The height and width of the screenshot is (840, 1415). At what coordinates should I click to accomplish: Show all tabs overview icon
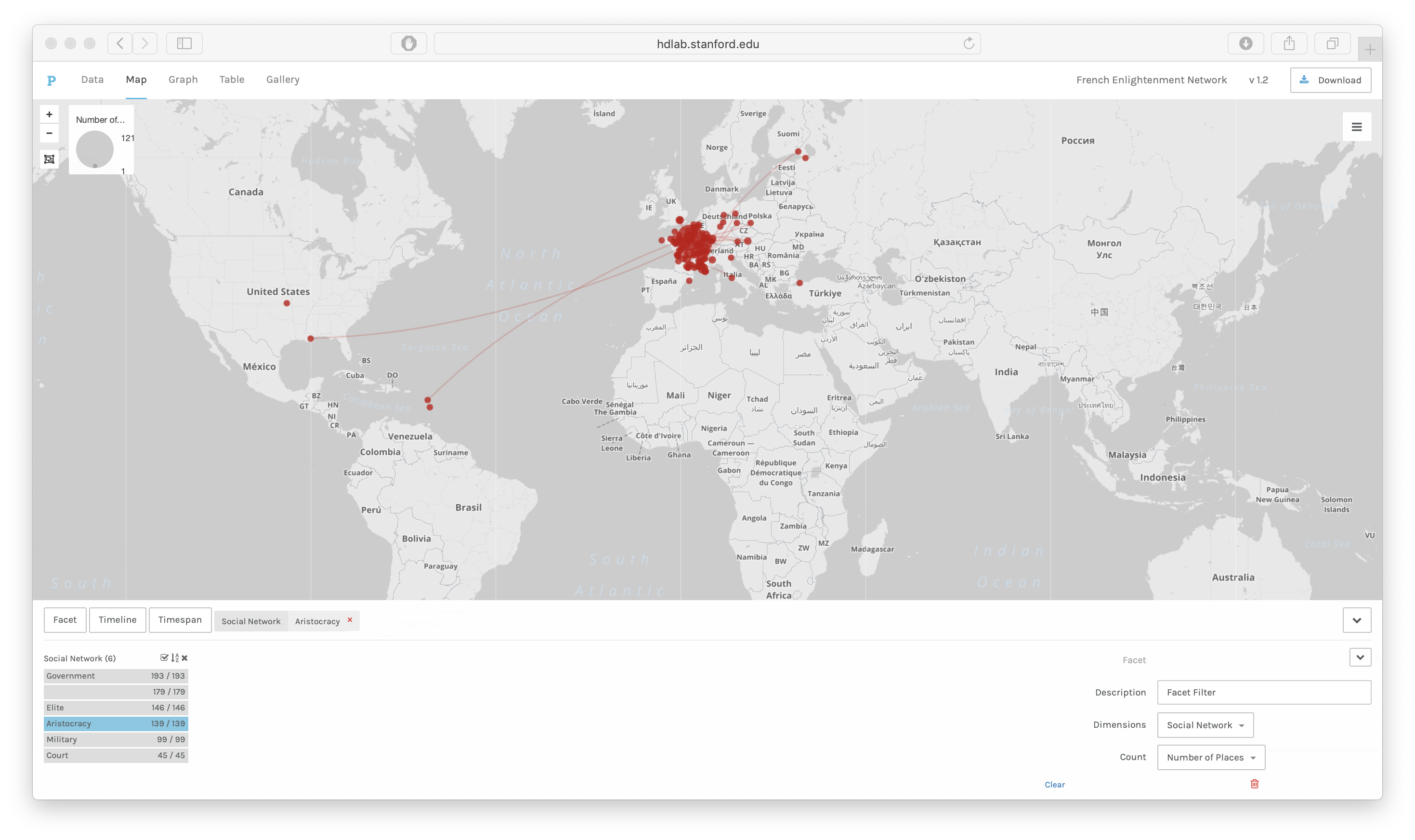[1332, 43]
